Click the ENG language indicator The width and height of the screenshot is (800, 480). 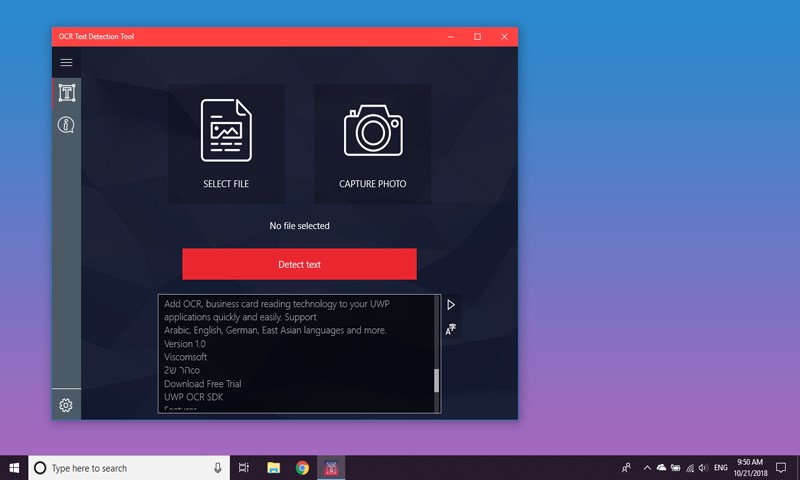pyautogui.click(x=721, y=468)
